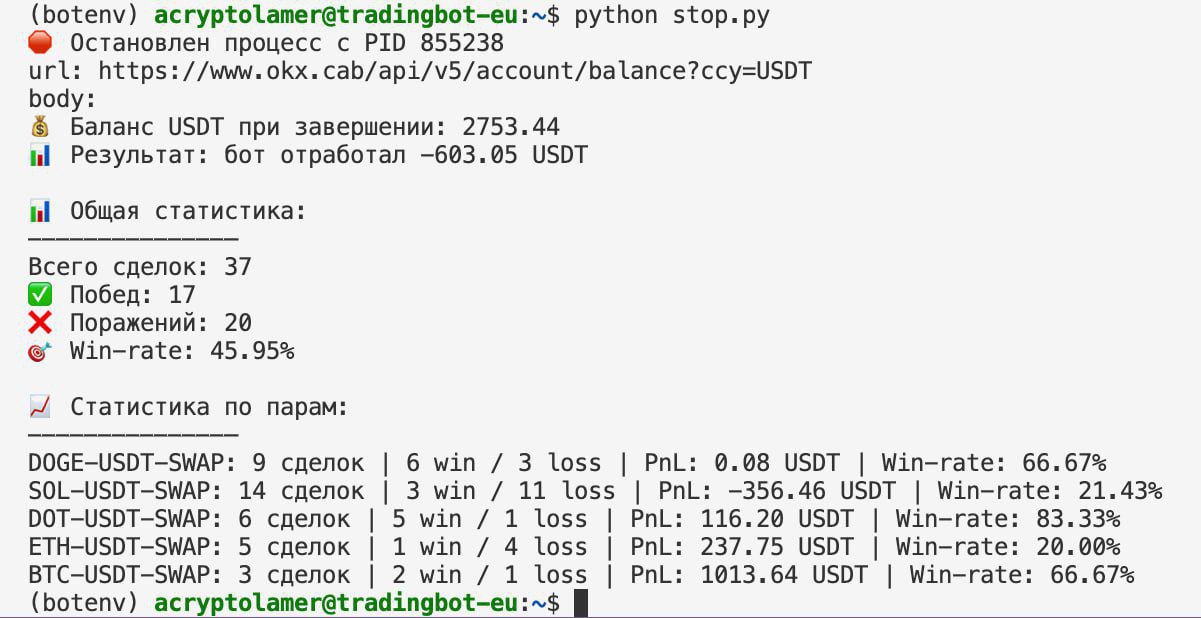Select the BTC-USDT-SWAP pair label

coord(119,575)
